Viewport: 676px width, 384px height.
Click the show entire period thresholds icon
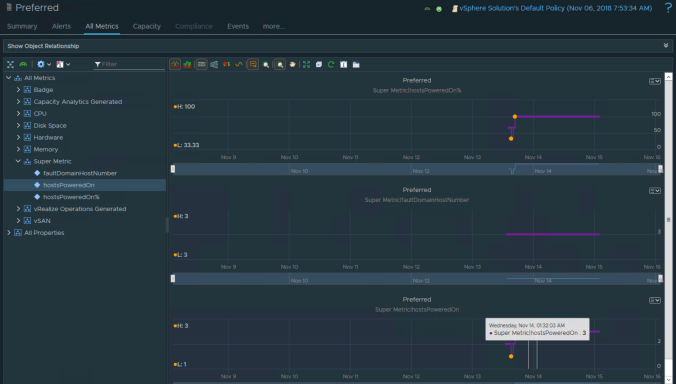pyautogui.click(x=214, y=65)
